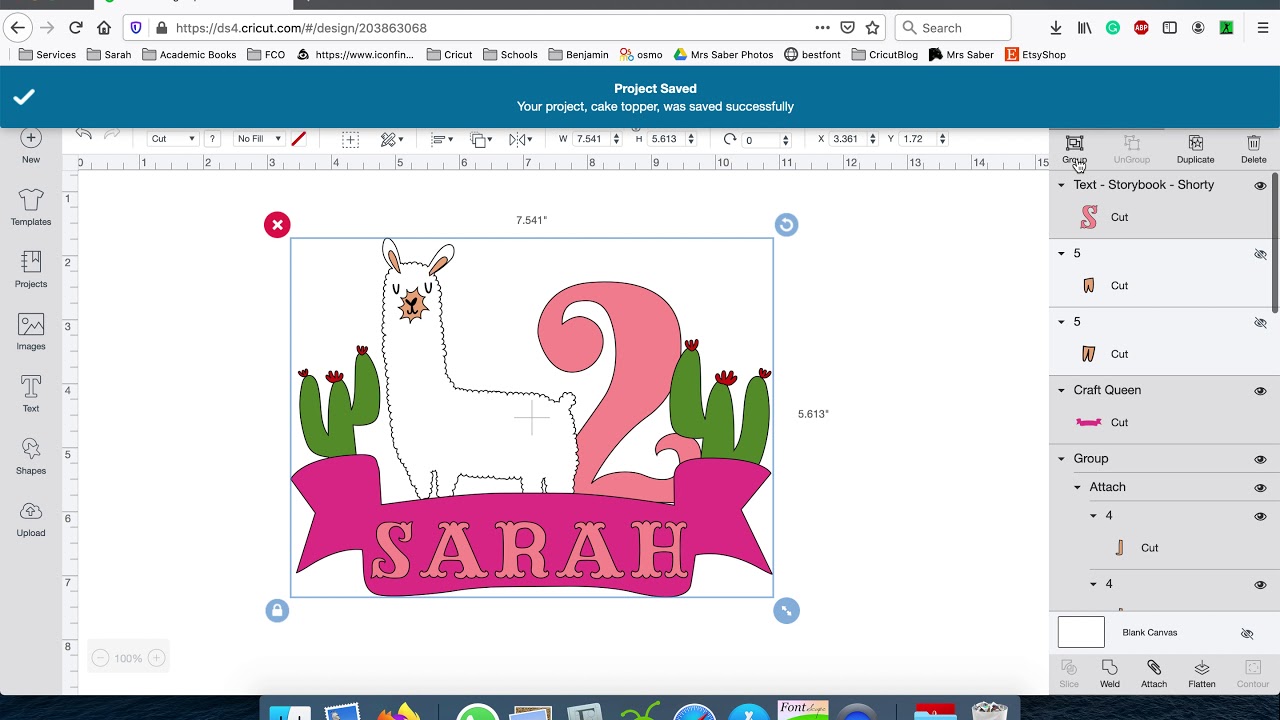Collapse the Craft Queen layer
Image resolution: width=1280 pixels, height=720 pixels.
tap(1062, 390)
